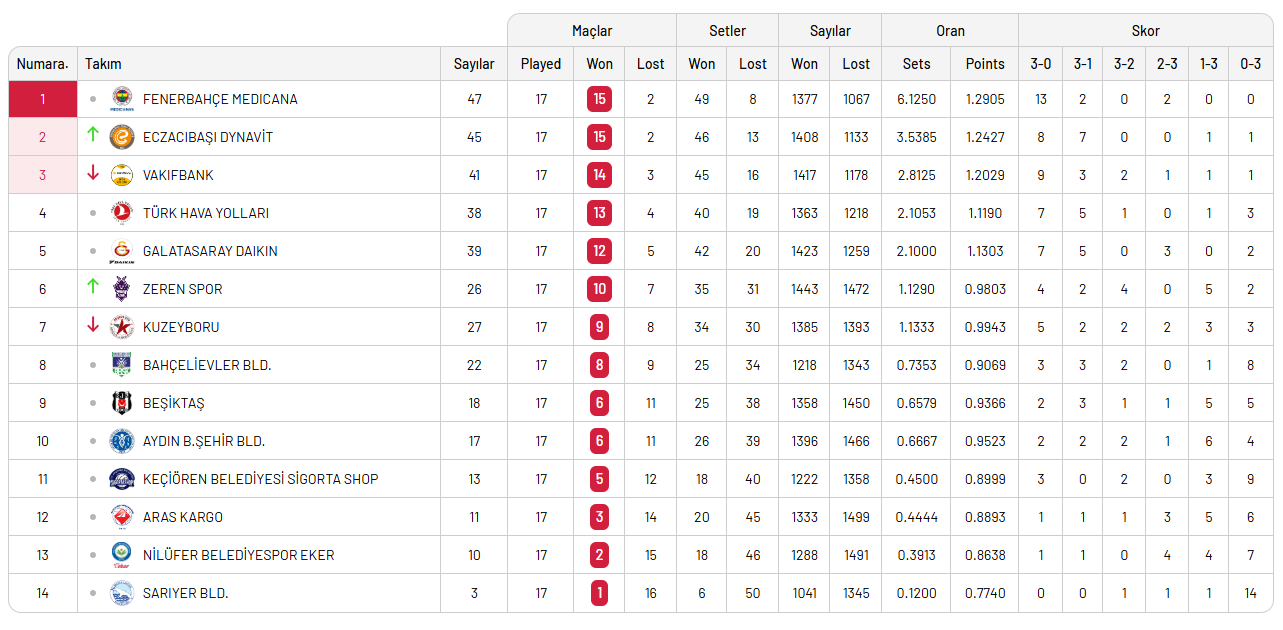Viewport: 1283px width, 630px height.
Task: Click the Beşiktaş team logo
Action: click(122, 403)
